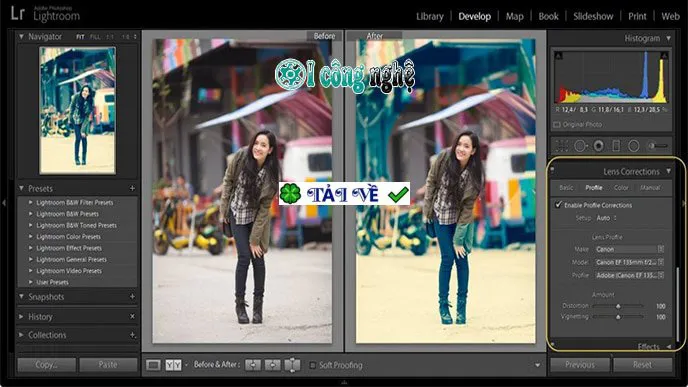
Task: Open the Print module
Action: 637,17
